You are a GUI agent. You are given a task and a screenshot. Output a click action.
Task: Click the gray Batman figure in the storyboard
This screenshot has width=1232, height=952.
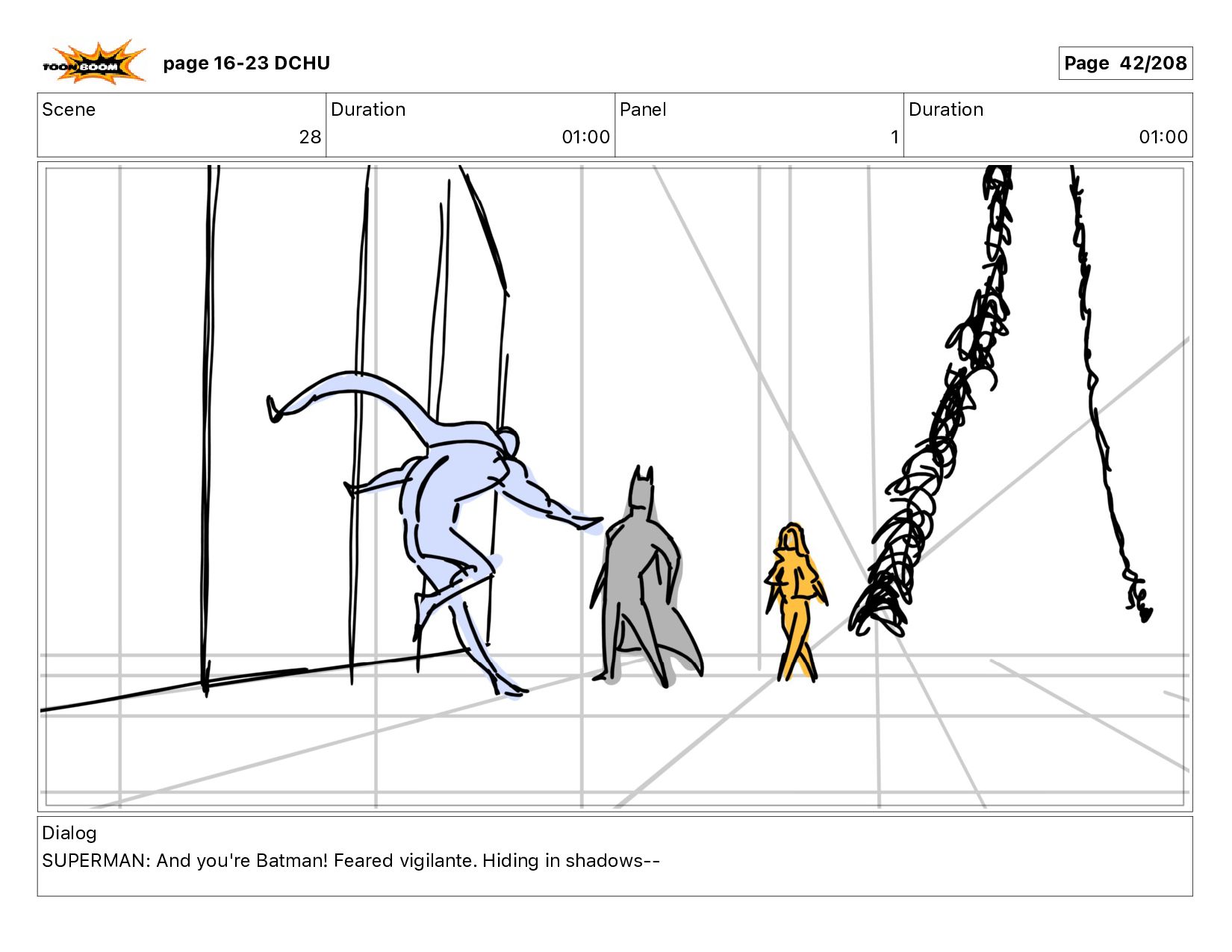[x=646, y=576]
